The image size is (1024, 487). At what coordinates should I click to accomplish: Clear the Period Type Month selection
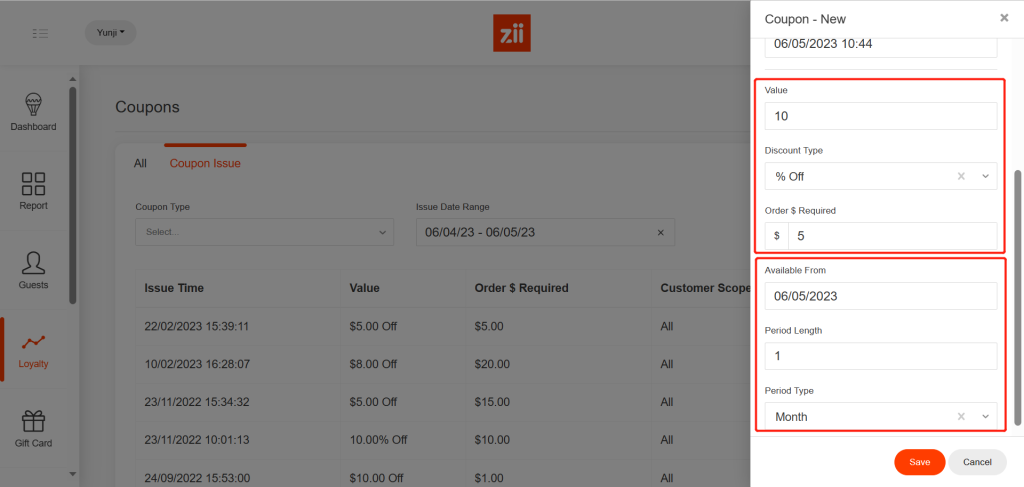click(x=961, y=416)
